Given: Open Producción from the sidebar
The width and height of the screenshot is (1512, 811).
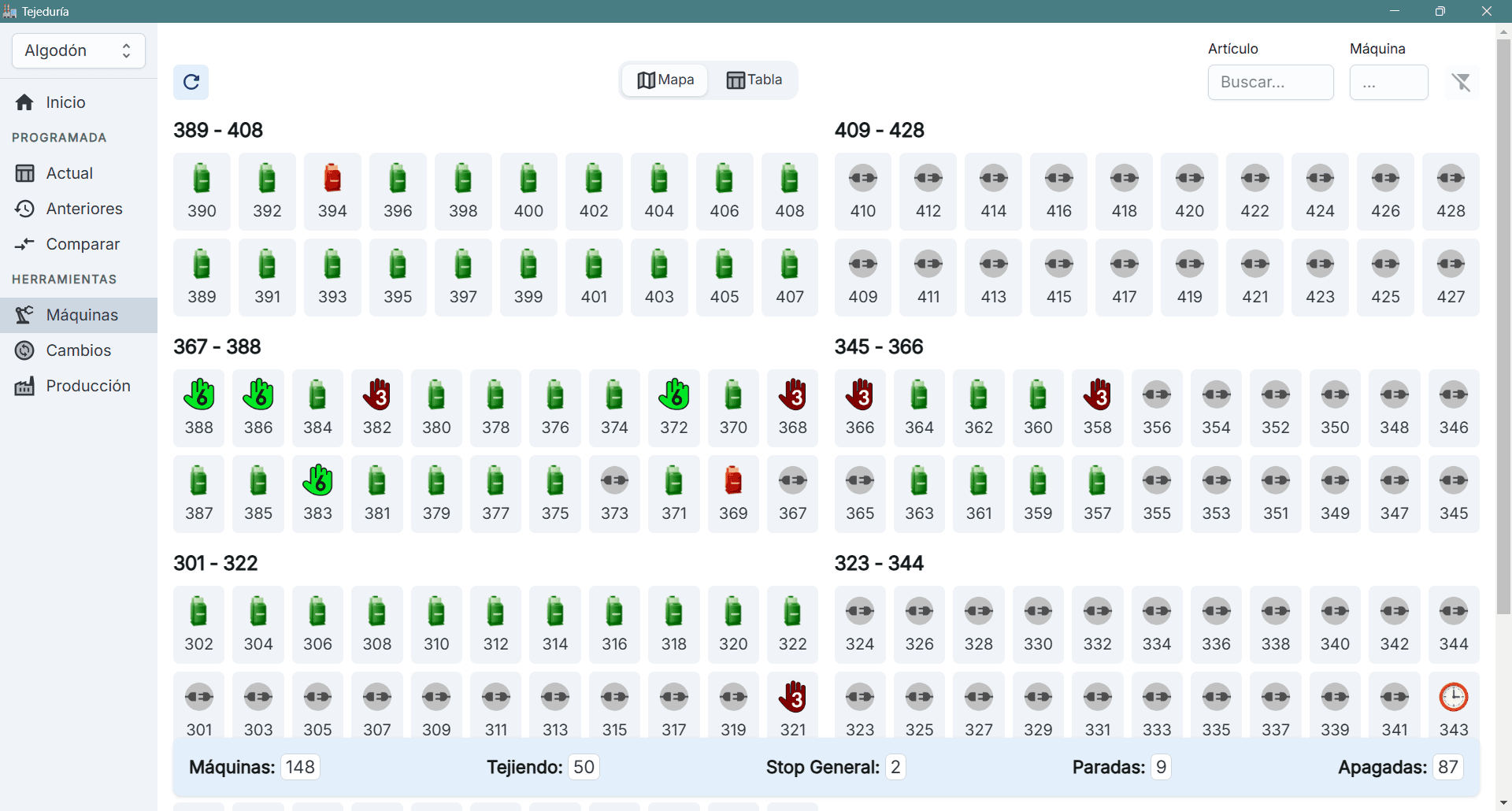Looking at the screenshot, I should pos(87,386).
